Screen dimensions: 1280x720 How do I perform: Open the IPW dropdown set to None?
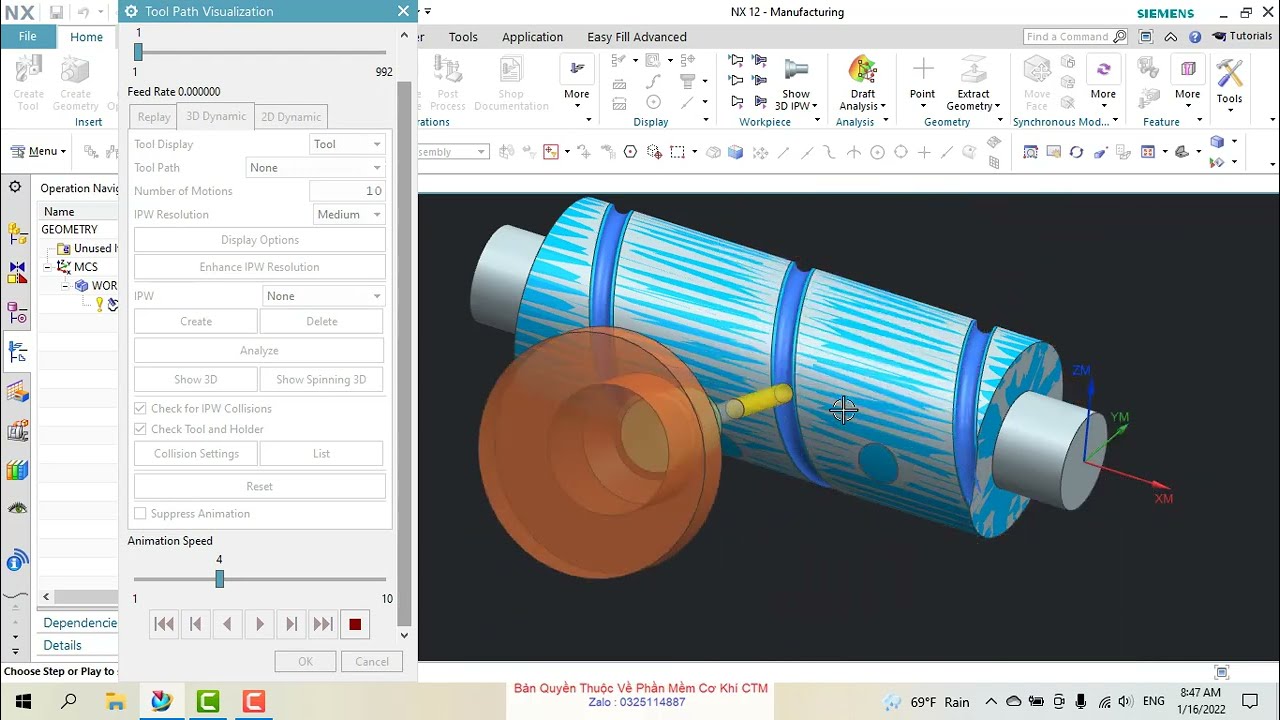324,296
